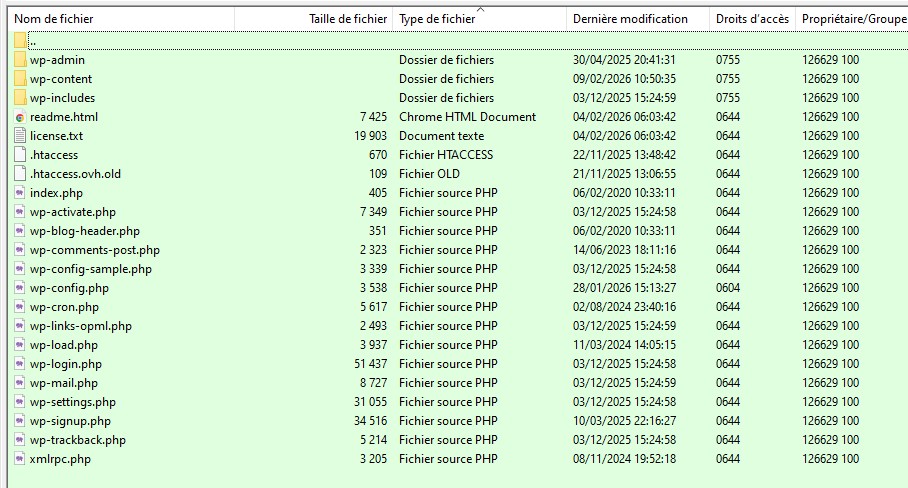Click the 51 437 size of wp-login.php
Viewport: 908px width, 488px height.
(371, 364)
